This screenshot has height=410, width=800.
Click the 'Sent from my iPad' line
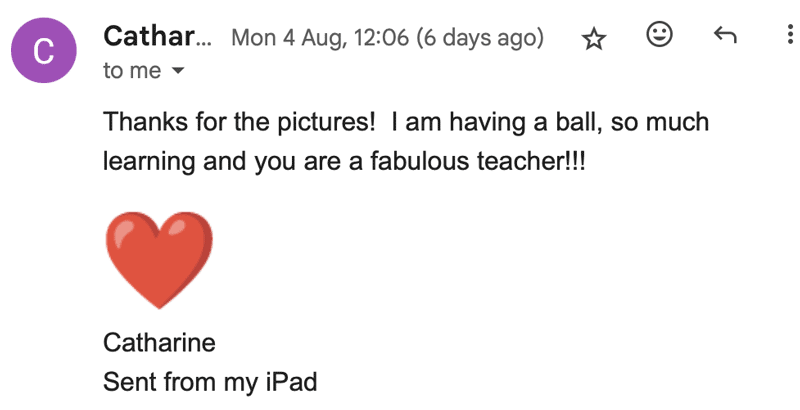[210, 382]
